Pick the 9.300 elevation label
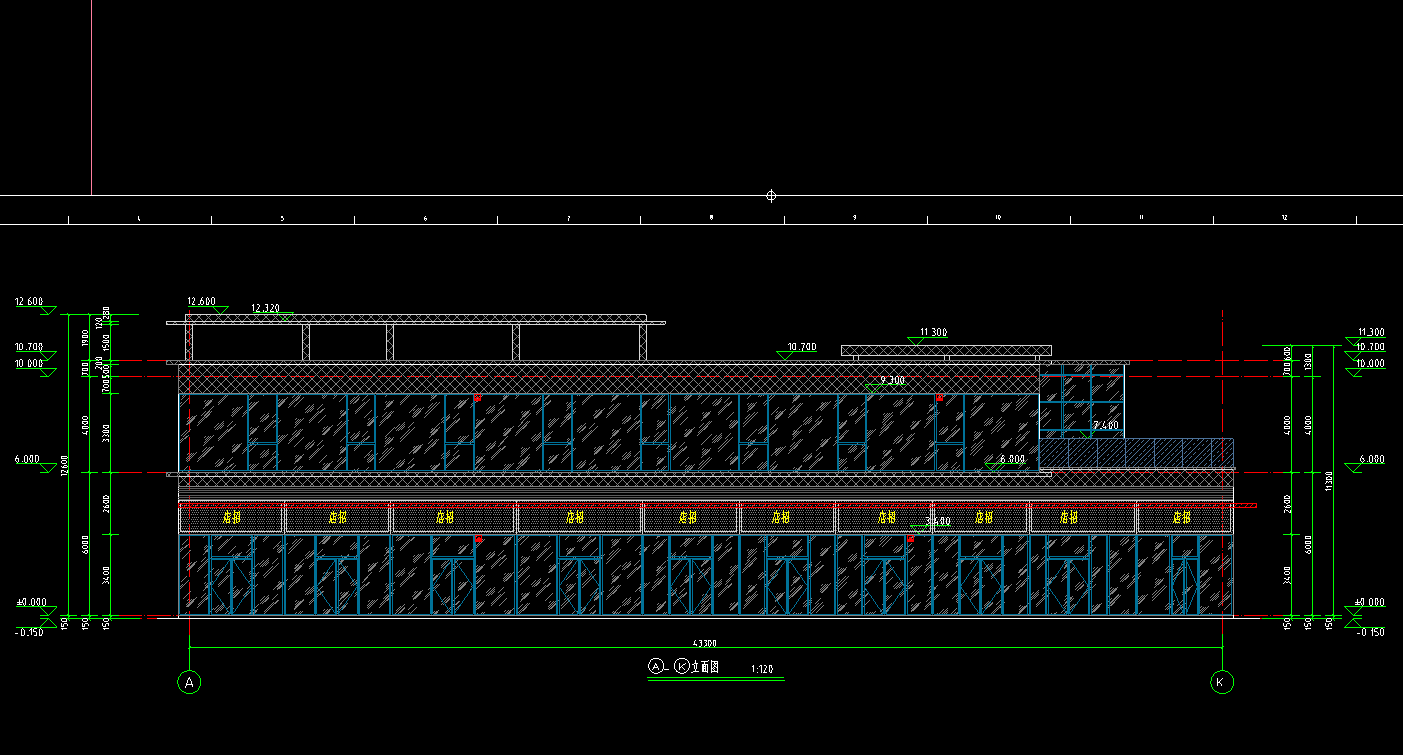This screenshot has width=1403, height=755. pos(892,380)
